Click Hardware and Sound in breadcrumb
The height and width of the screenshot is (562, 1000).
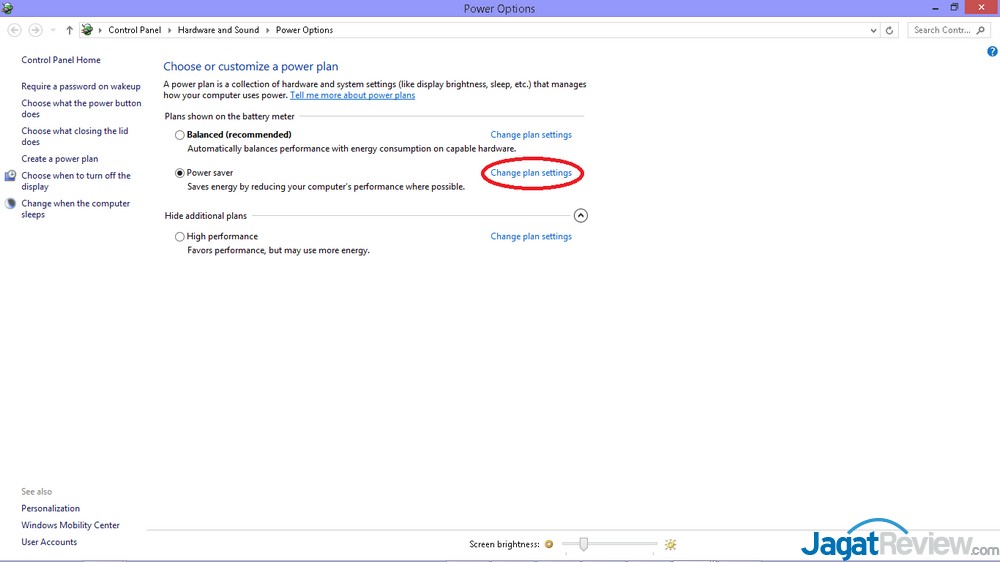(218, 30)
